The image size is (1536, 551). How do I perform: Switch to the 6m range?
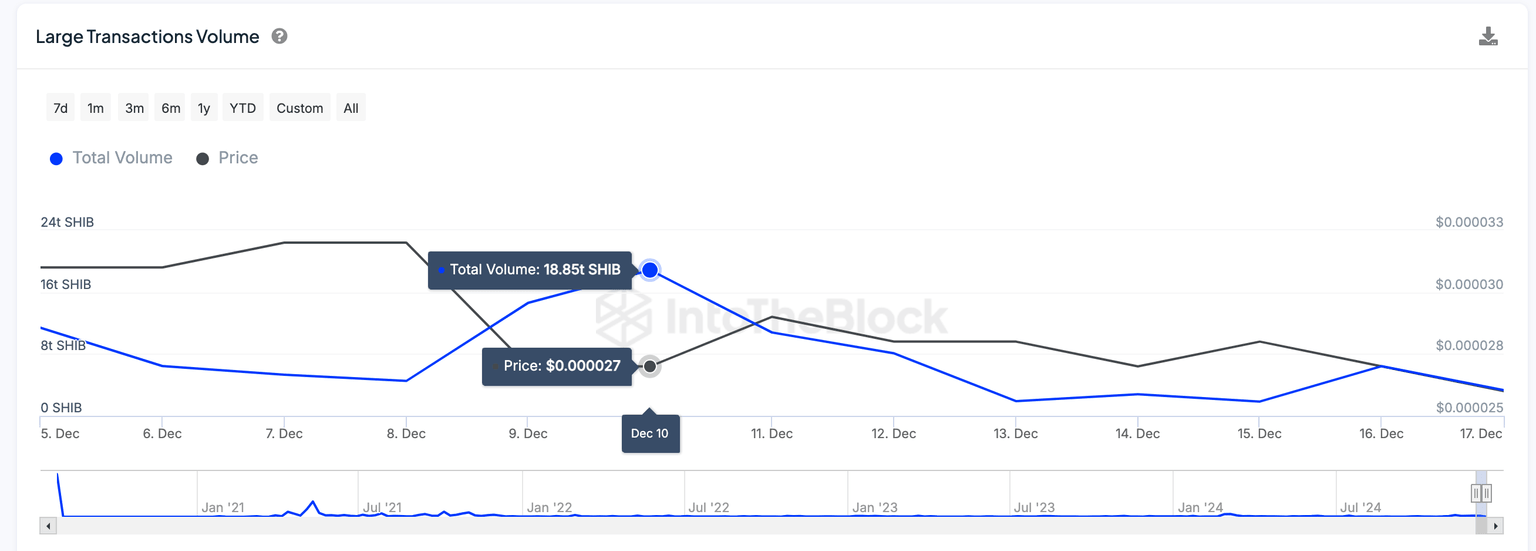[171, 108]
